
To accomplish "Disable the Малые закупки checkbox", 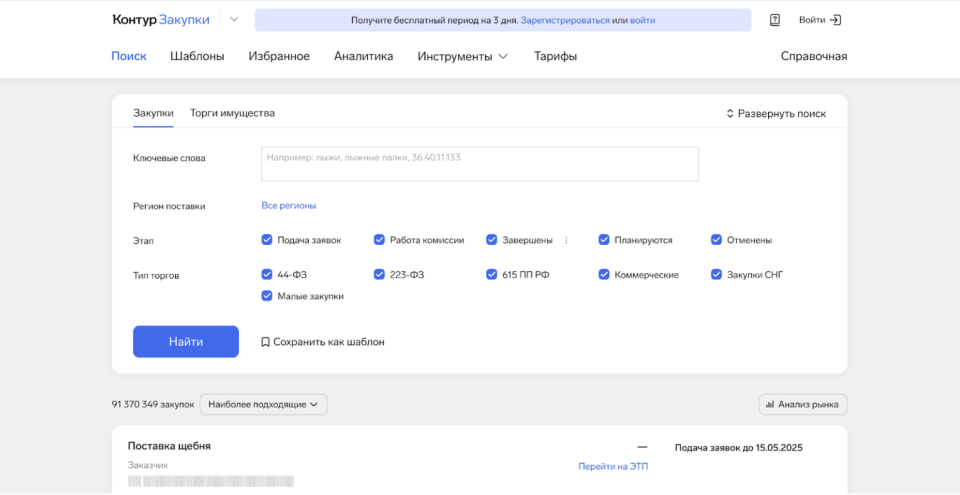I will click(x=267, y=296).
